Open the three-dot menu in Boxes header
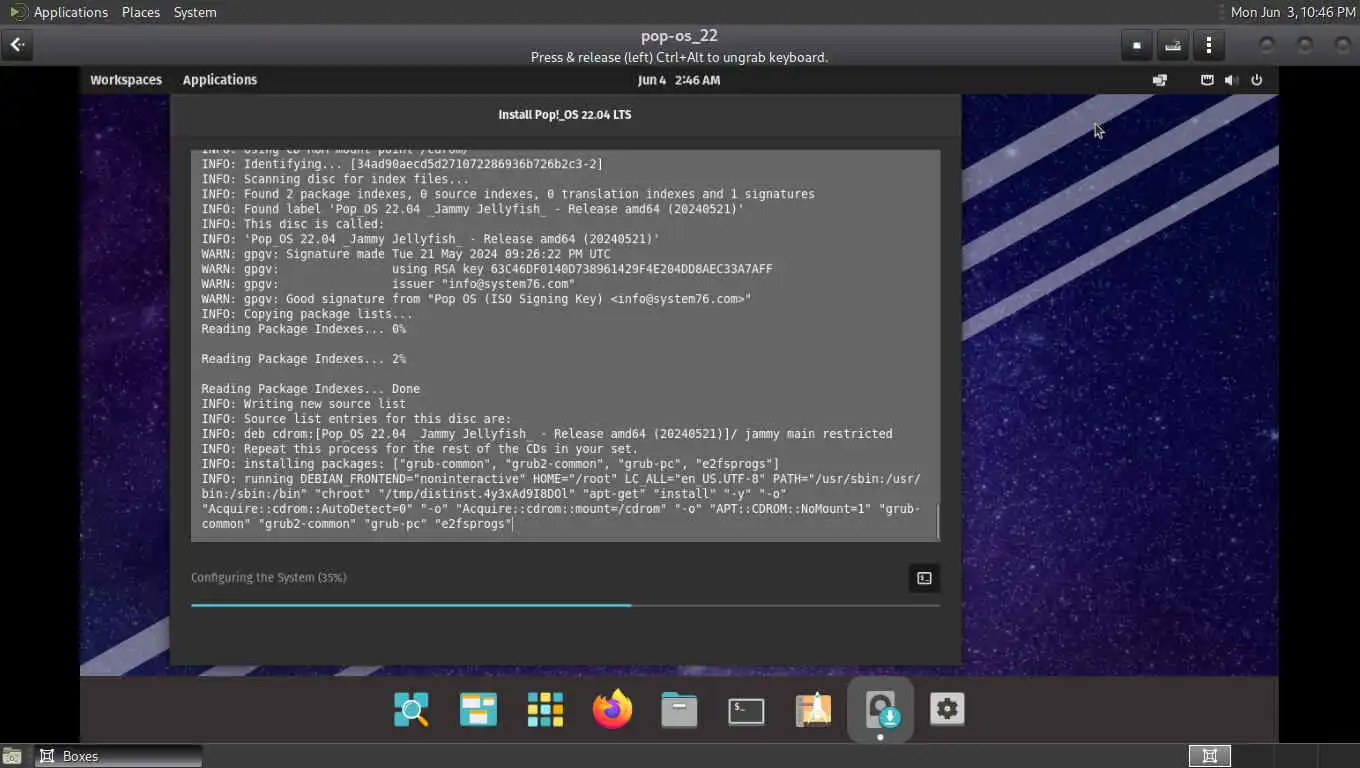The width and height of the screenshot is (1360, 768). [1209, 45]
